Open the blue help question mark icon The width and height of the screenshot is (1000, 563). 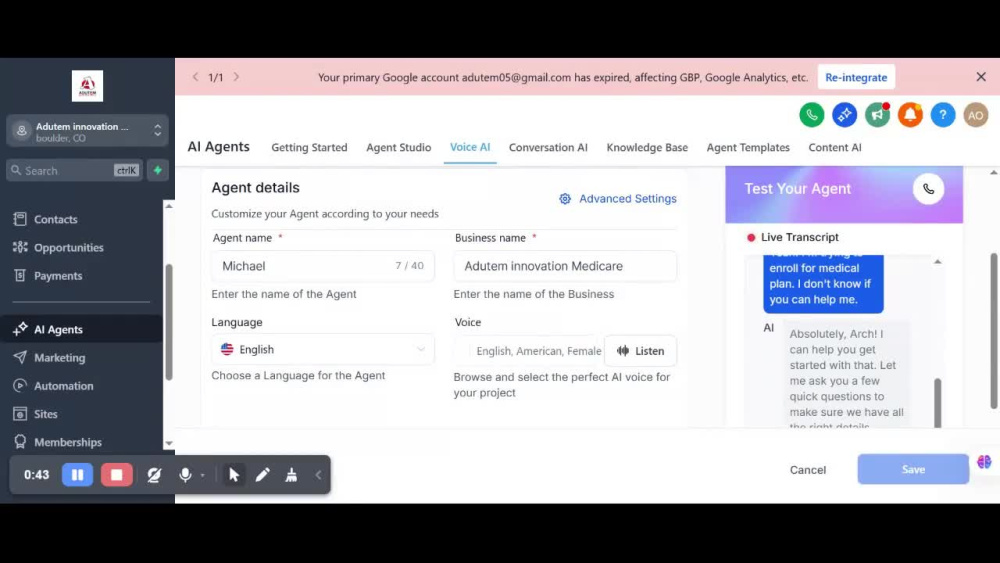click(x=943, y=115)
